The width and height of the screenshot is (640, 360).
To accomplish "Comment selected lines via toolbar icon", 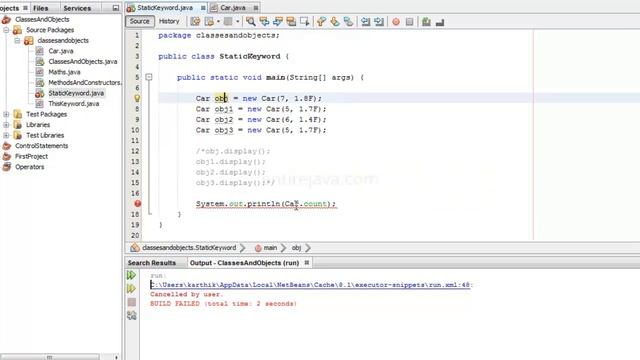I will point(426,22).
